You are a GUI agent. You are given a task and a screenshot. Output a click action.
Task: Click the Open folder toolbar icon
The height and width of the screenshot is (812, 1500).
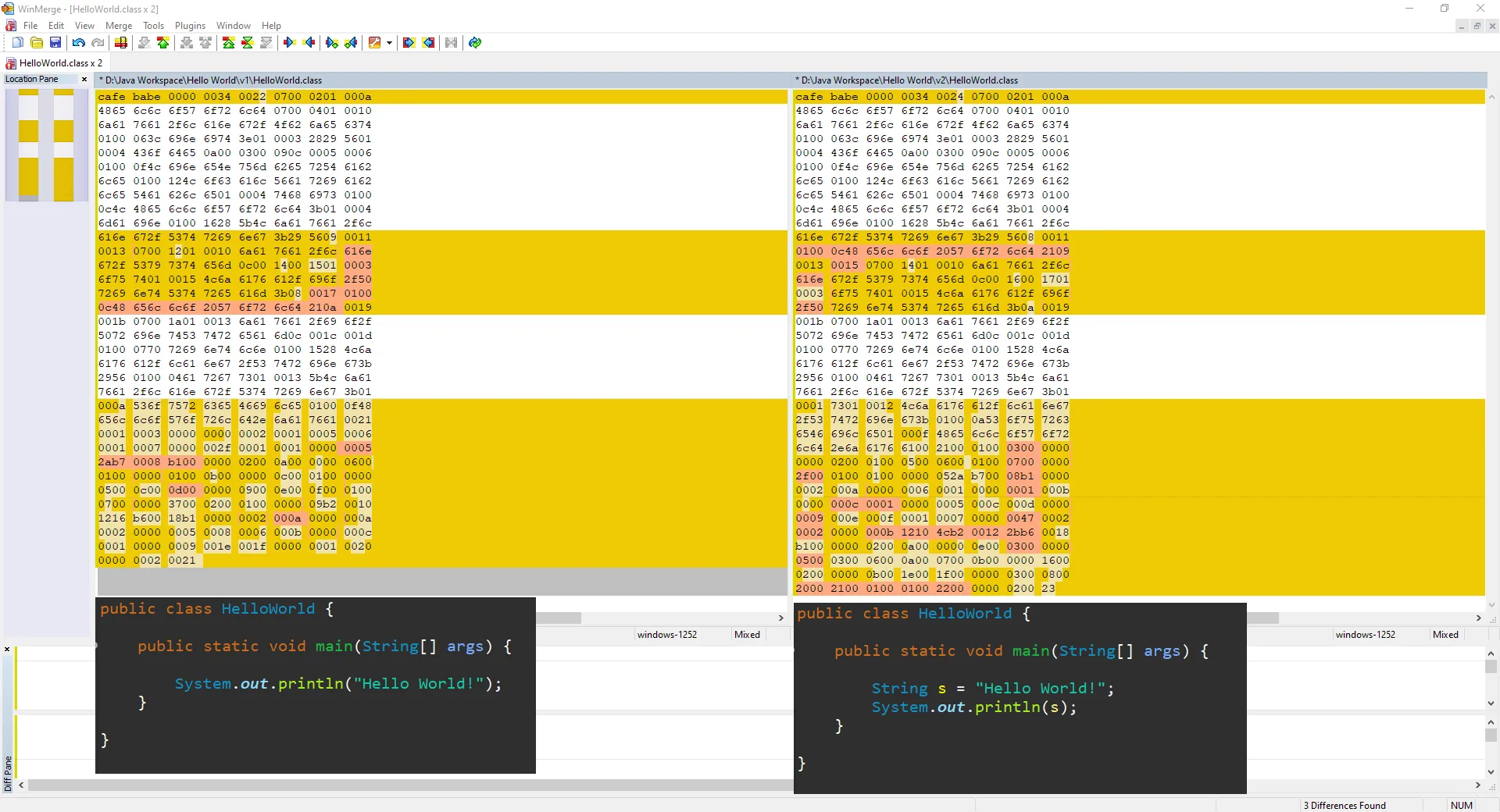click(36, 43)
